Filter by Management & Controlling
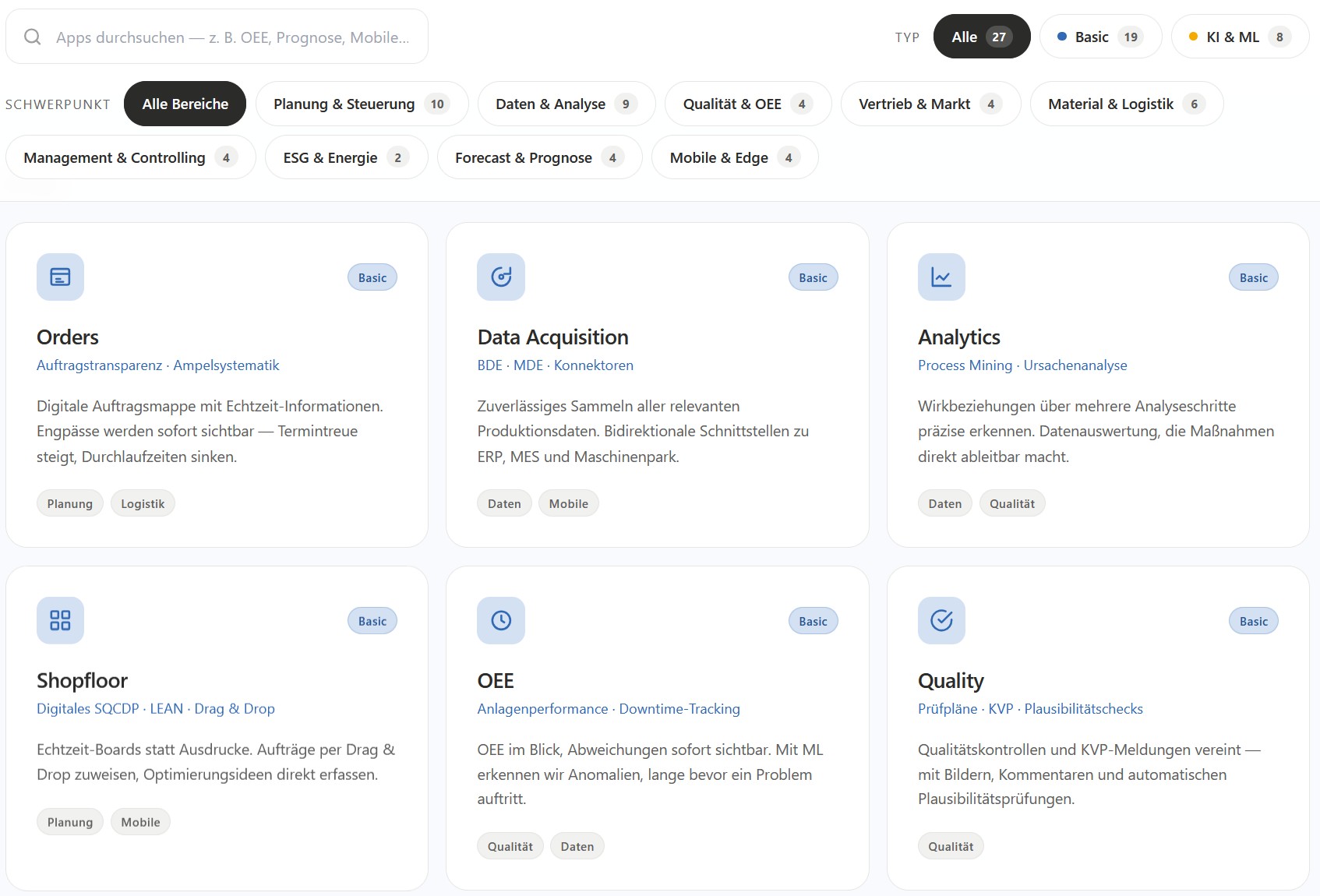 tap(131, 157)
